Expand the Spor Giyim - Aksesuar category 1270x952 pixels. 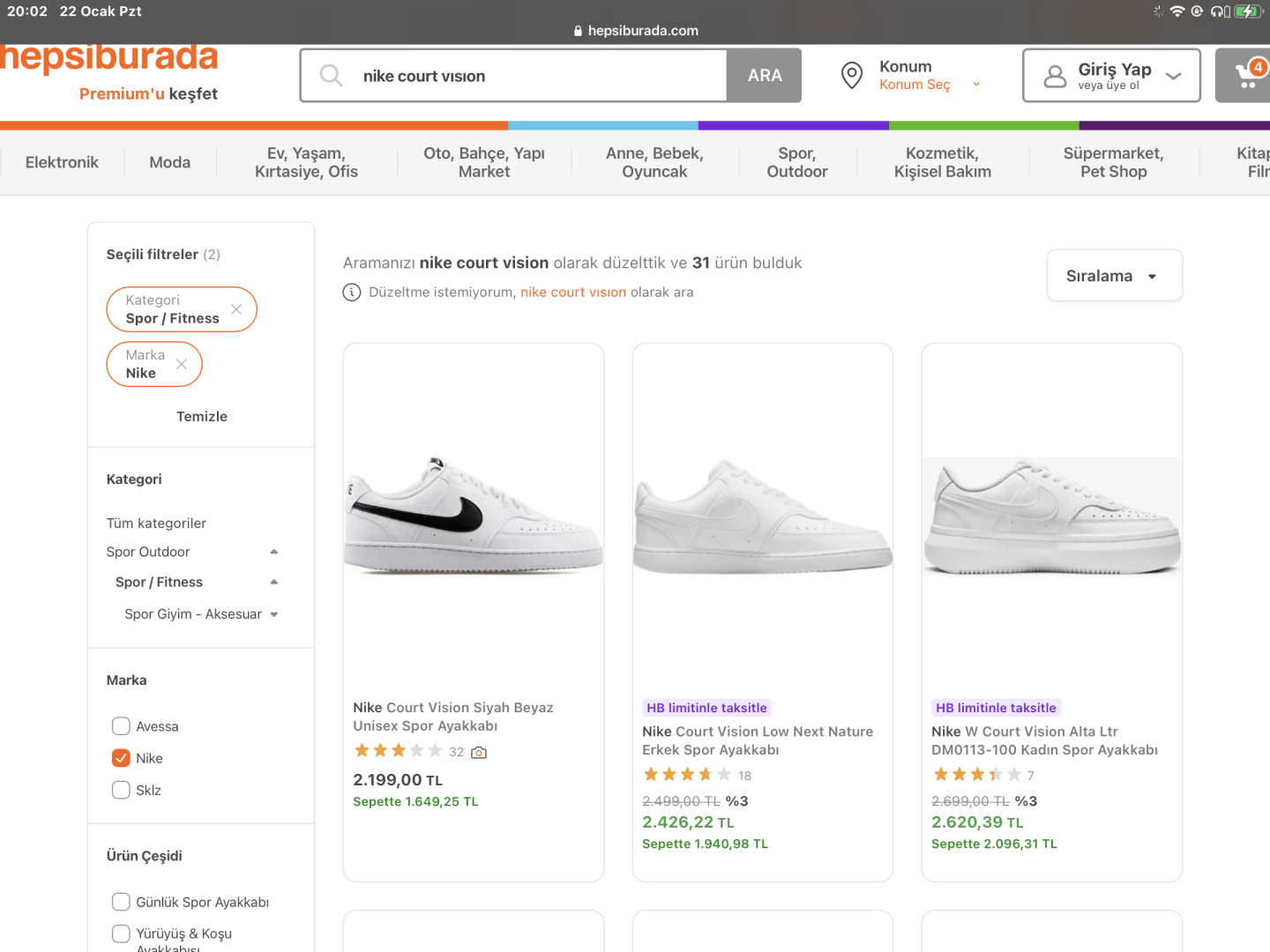click(274, 614)
